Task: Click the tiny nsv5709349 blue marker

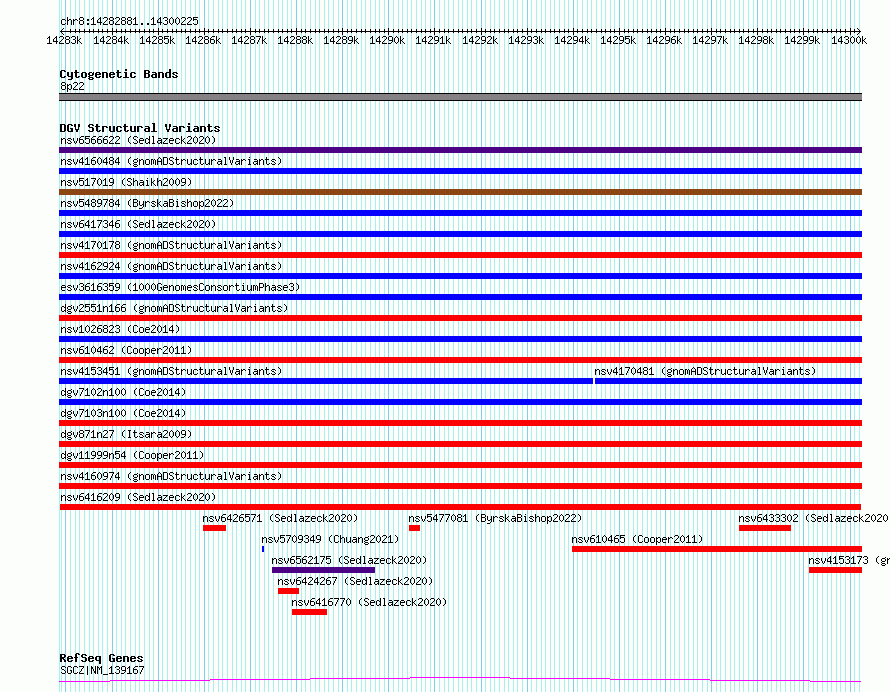Action: tap(263, 549)
